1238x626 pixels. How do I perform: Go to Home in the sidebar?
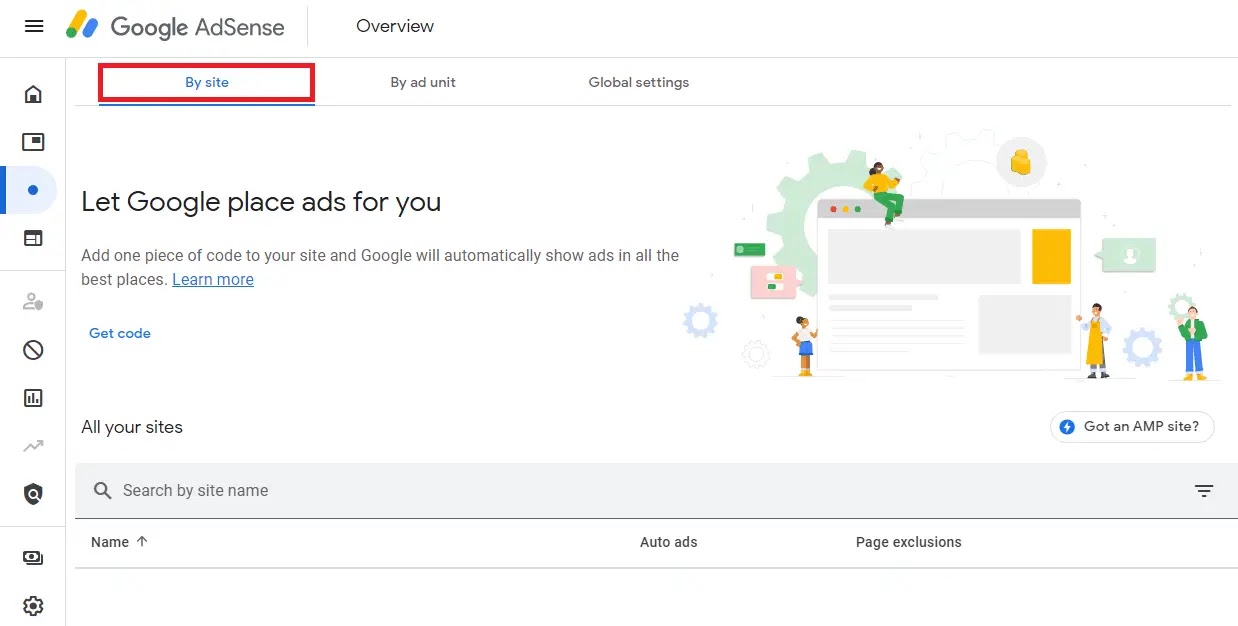tap(33, 94)
